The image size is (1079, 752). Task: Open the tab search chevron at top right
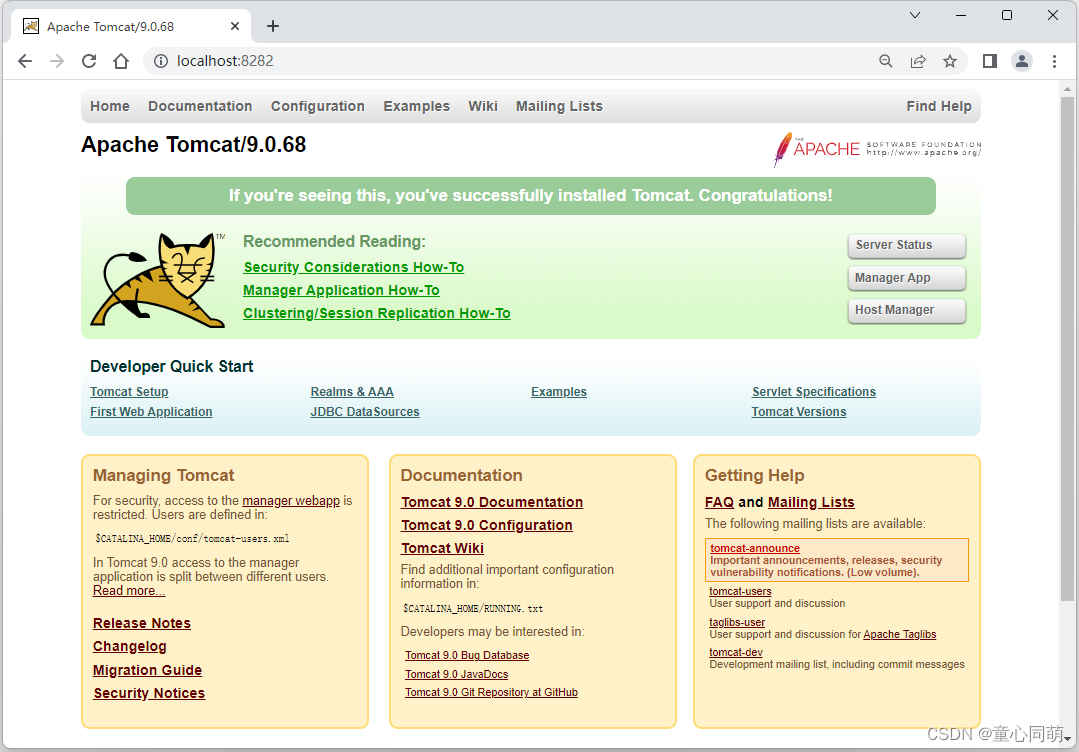[915, 15]
